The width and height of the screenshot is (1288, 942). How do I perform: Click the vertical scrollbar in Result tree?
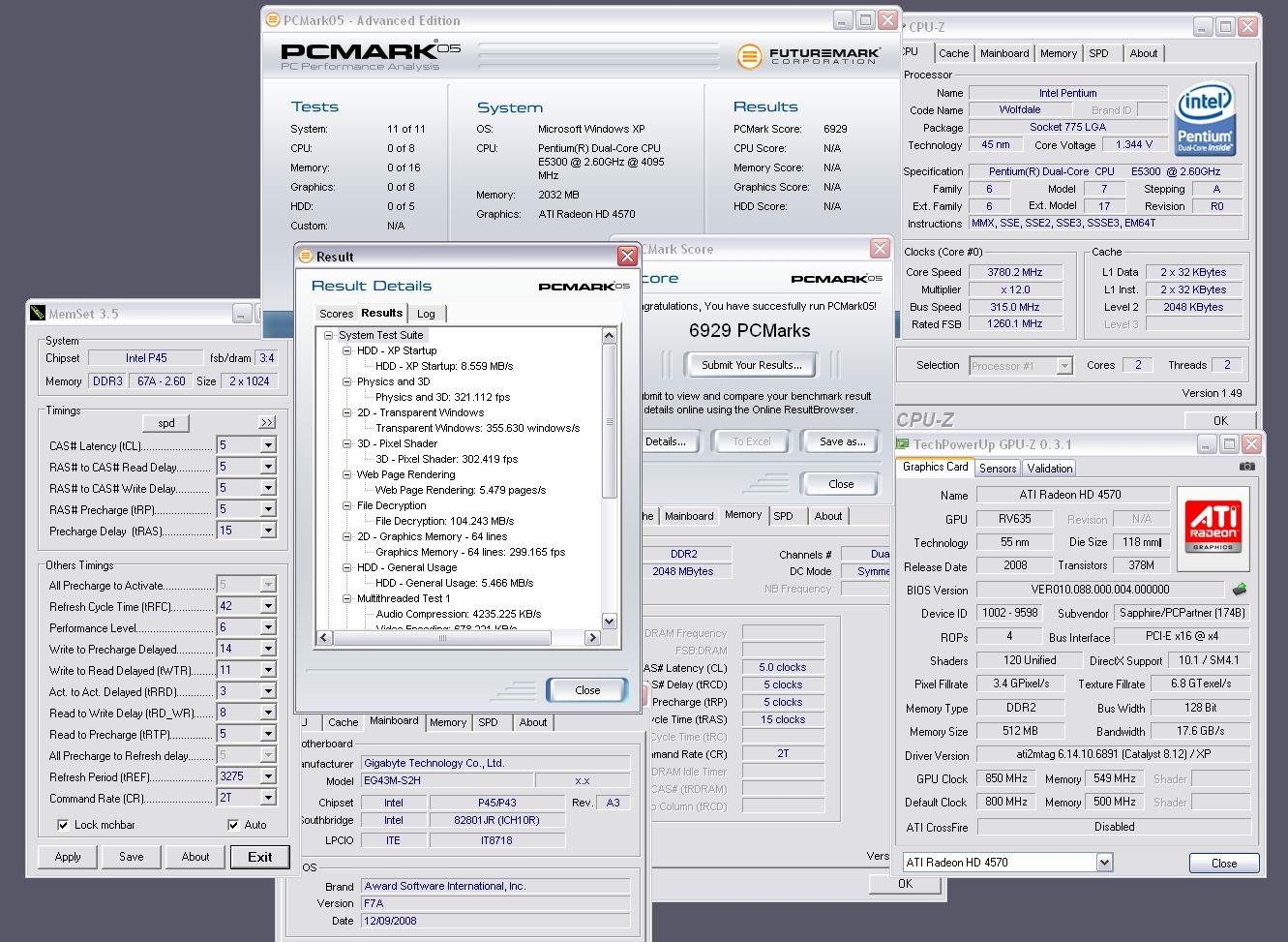[610, 421]
